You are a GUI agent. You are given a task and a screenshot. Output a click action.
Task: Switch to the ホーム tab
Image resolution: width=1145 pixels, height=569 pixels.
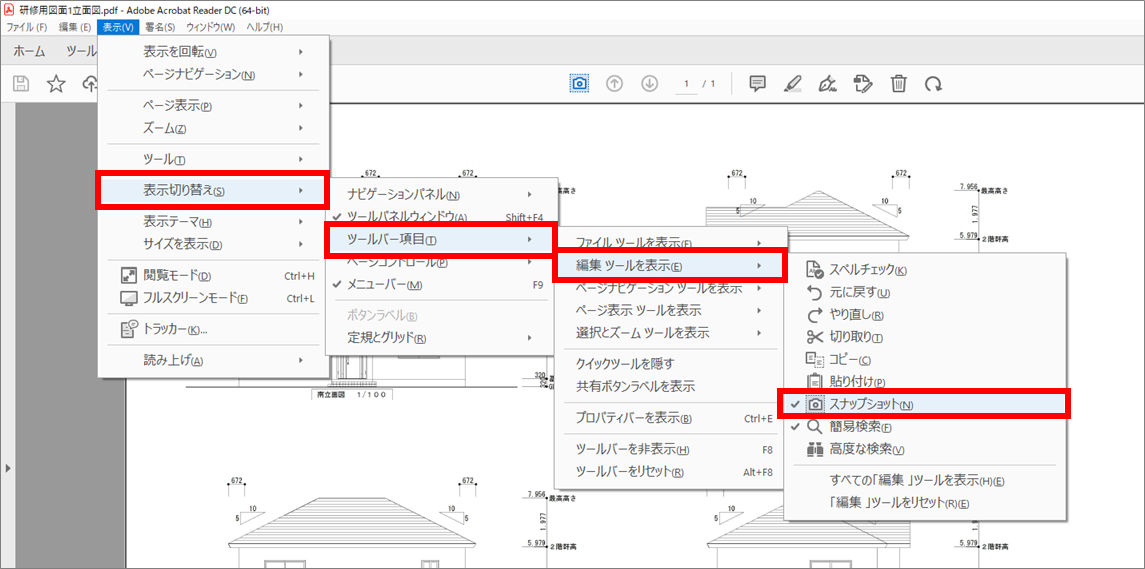[29, 51]
